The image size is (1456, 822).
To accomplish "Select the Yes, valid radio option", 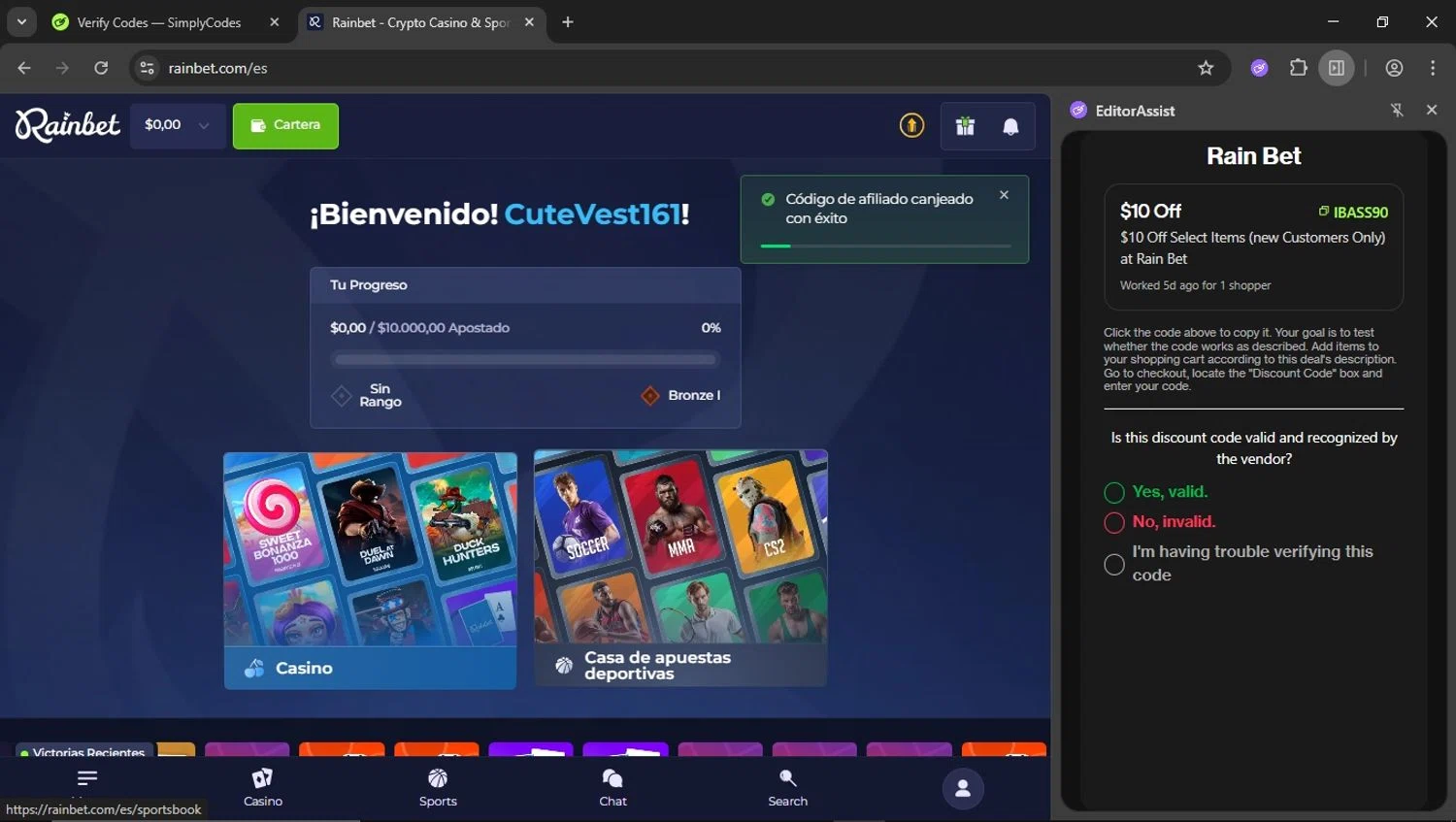I will pyautogui.click(x=1114, y=493).
